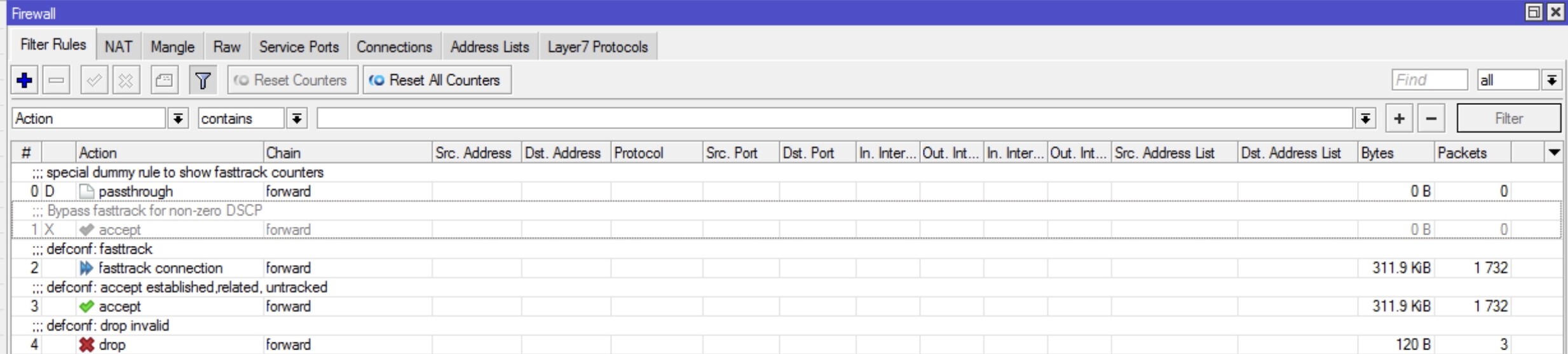Sort by Dst. Port column header

click(817, 153)
